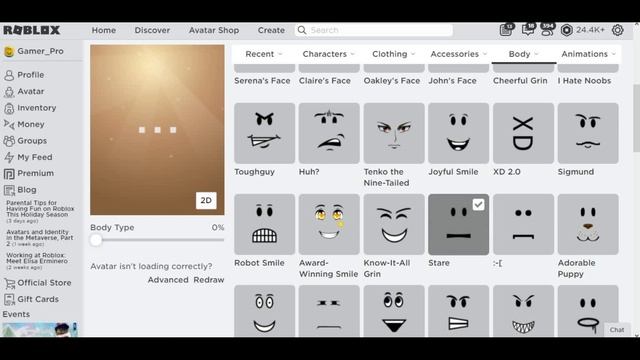640x360 pixels.
Task: Click the search magnifier icon
Action: pos(302,30)
